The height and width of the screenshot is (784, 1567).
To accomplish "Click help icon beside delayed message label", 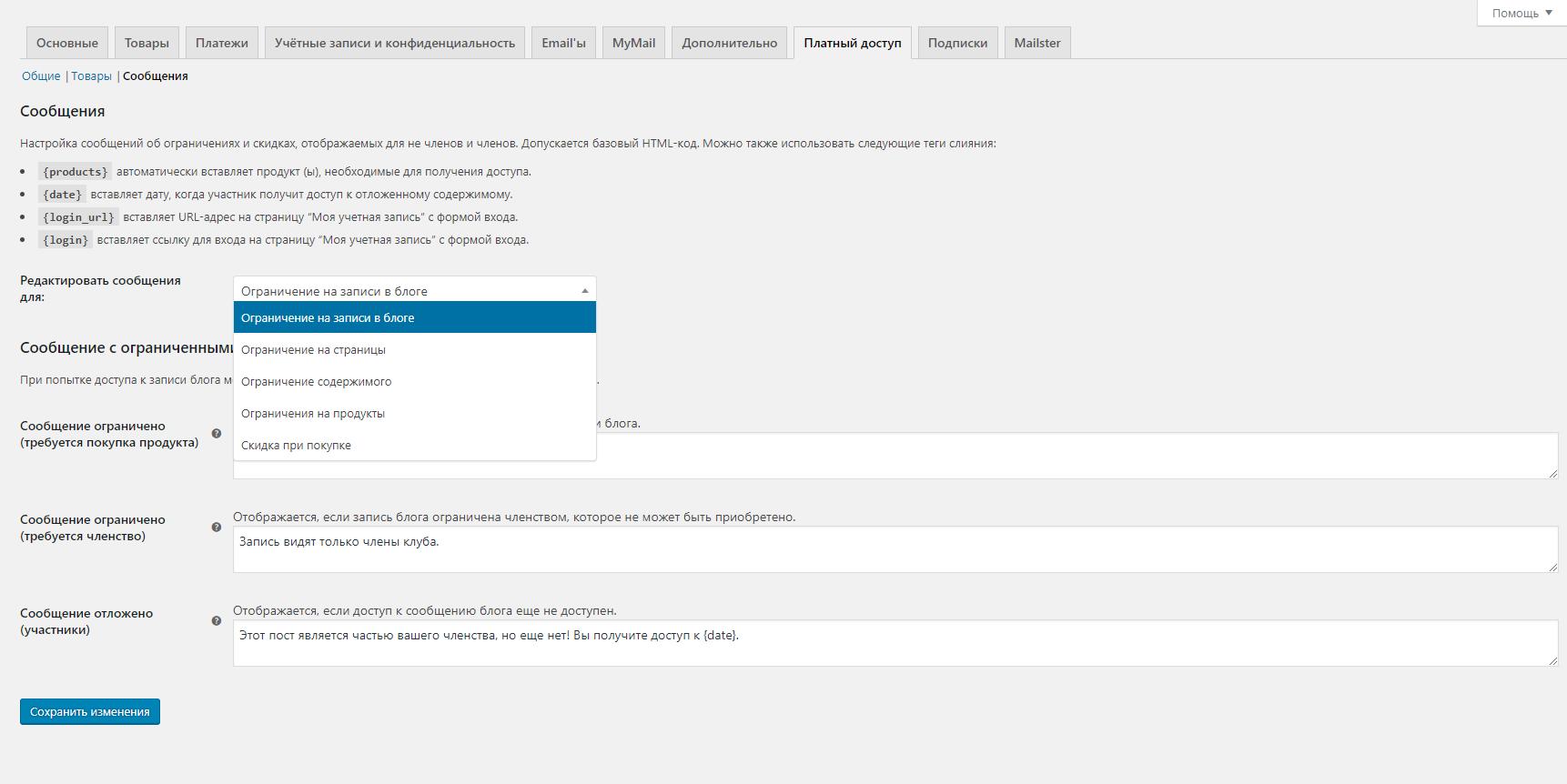I will 217,621.
